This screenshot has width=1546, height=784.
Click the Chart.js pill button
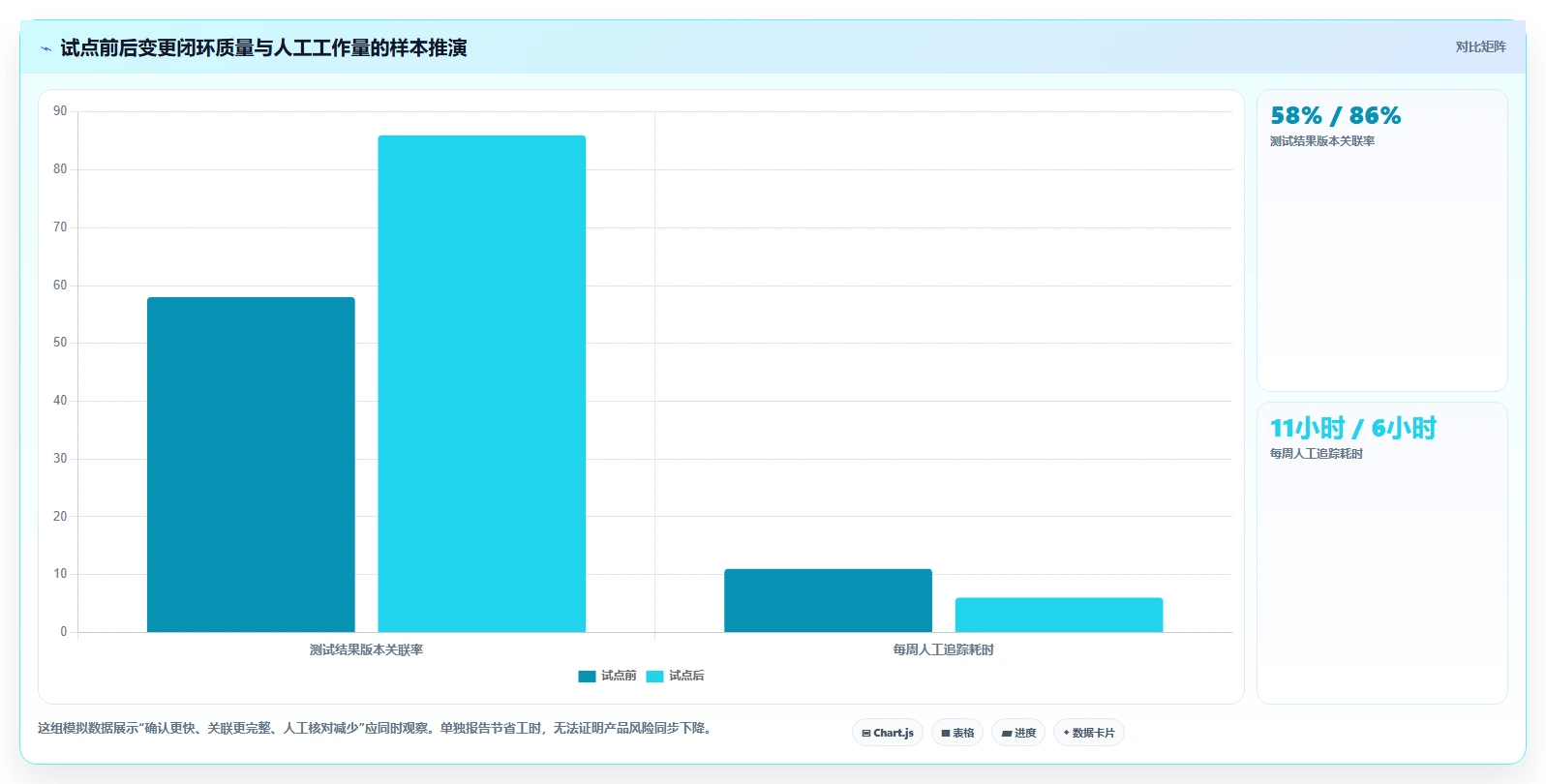pyautogui.click(x=888, y=733)
